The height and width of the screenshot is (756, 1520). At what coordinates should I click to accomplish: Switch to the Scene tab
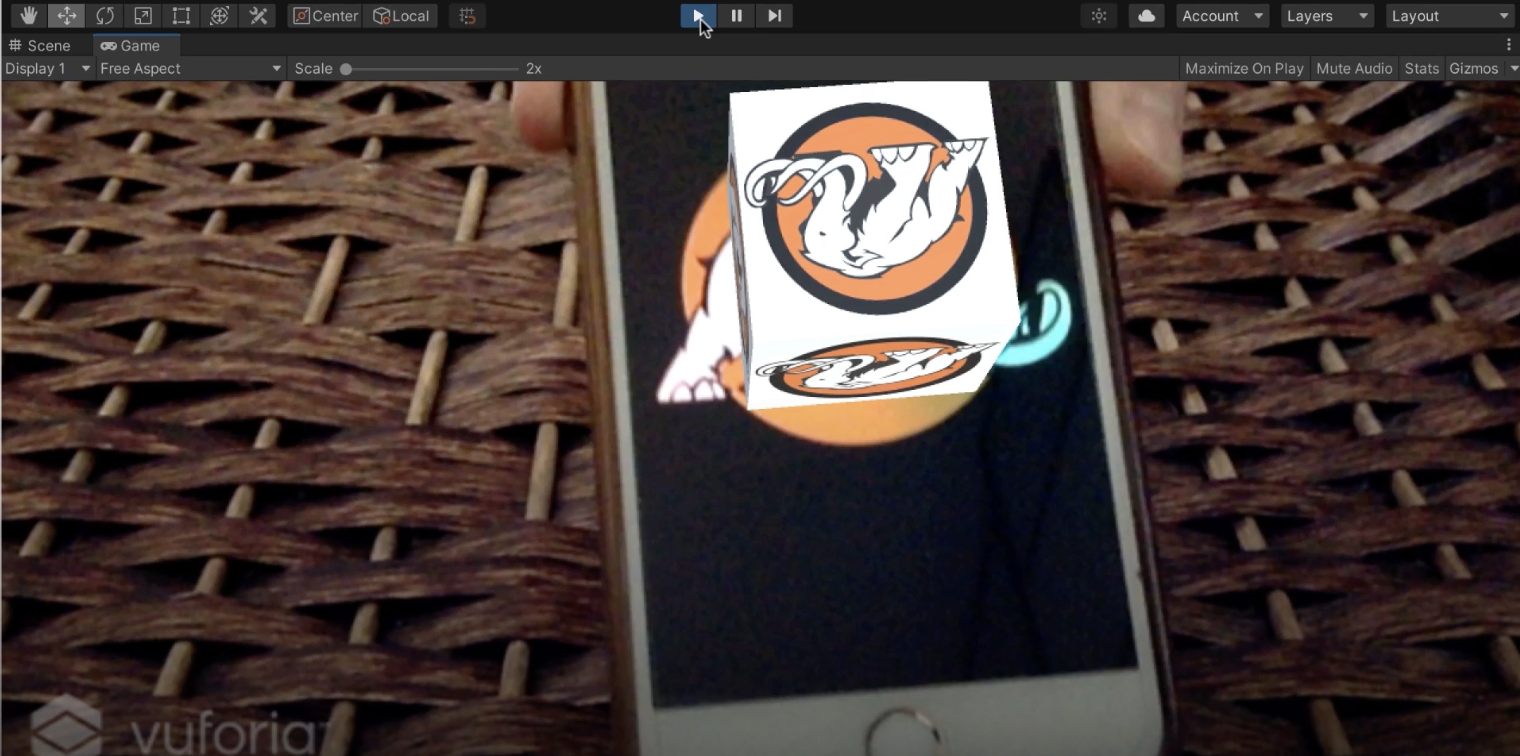(x=40, y=46)
